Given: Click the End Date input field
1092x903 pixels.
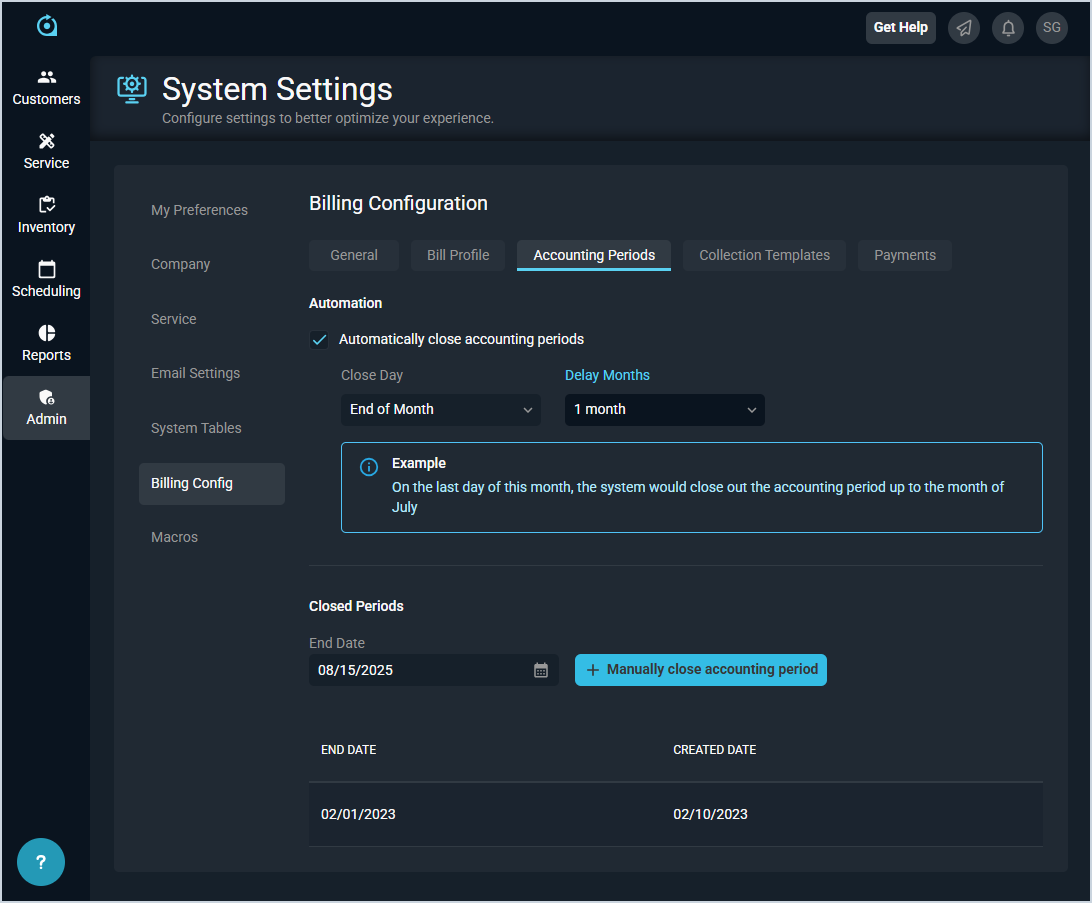Looking at the screenshot, I should [420, 670].
